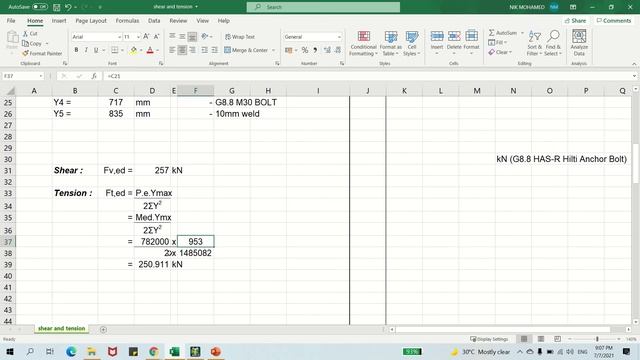Open Windows Start menu
This screenshot has width=640, height=360.
tap(9, 351)
